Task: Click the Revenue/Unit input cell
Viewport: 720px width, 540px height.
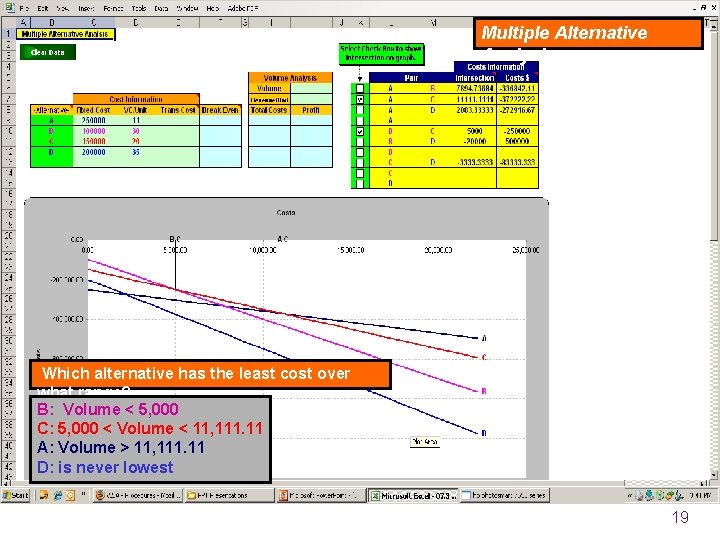Action: click(311, 99)
